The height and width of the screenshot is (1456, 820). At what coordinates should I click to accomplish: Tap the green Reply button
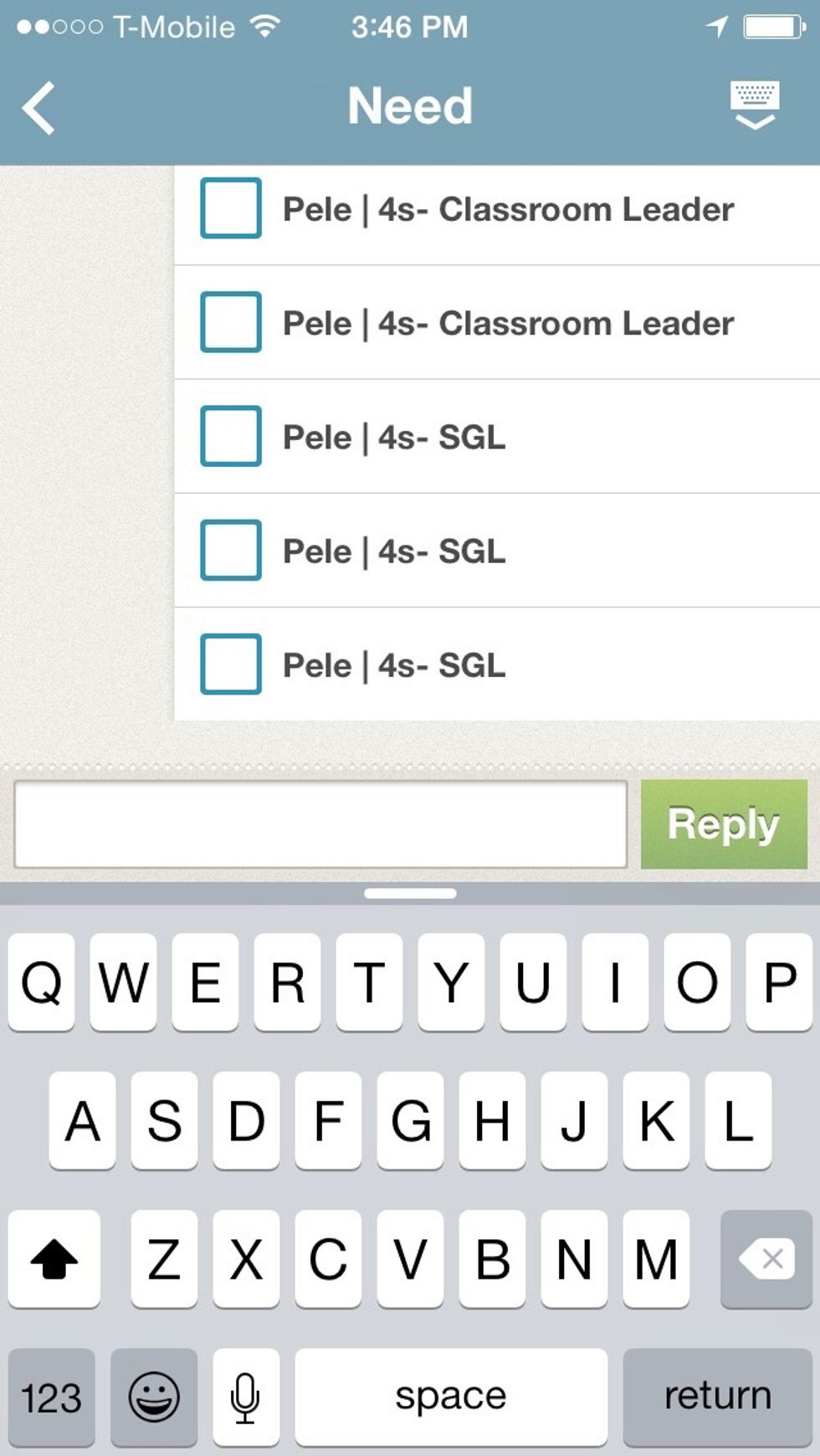724,824
